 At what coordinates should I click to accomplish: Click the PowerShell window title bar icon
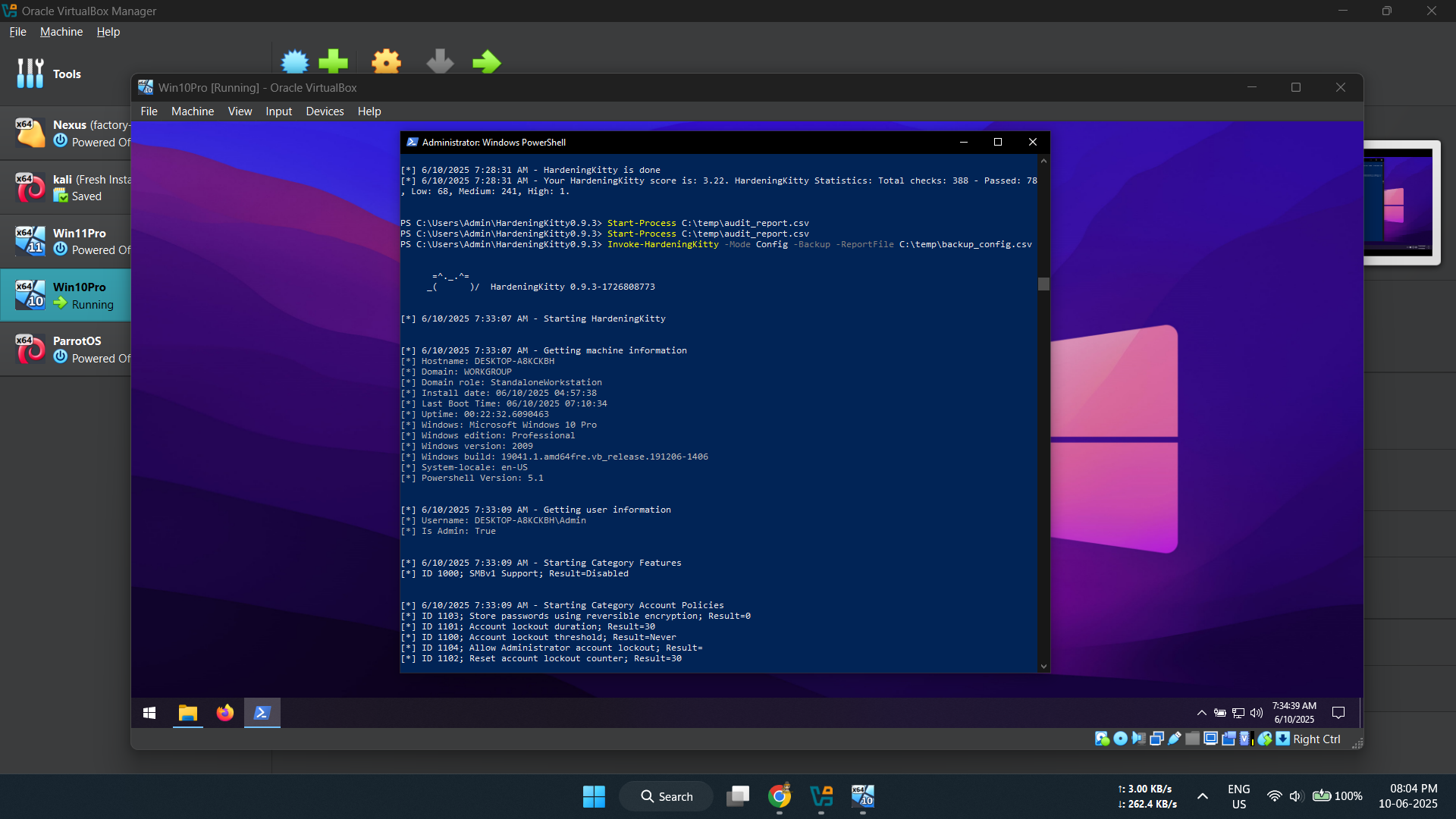(x=413, y=142)
